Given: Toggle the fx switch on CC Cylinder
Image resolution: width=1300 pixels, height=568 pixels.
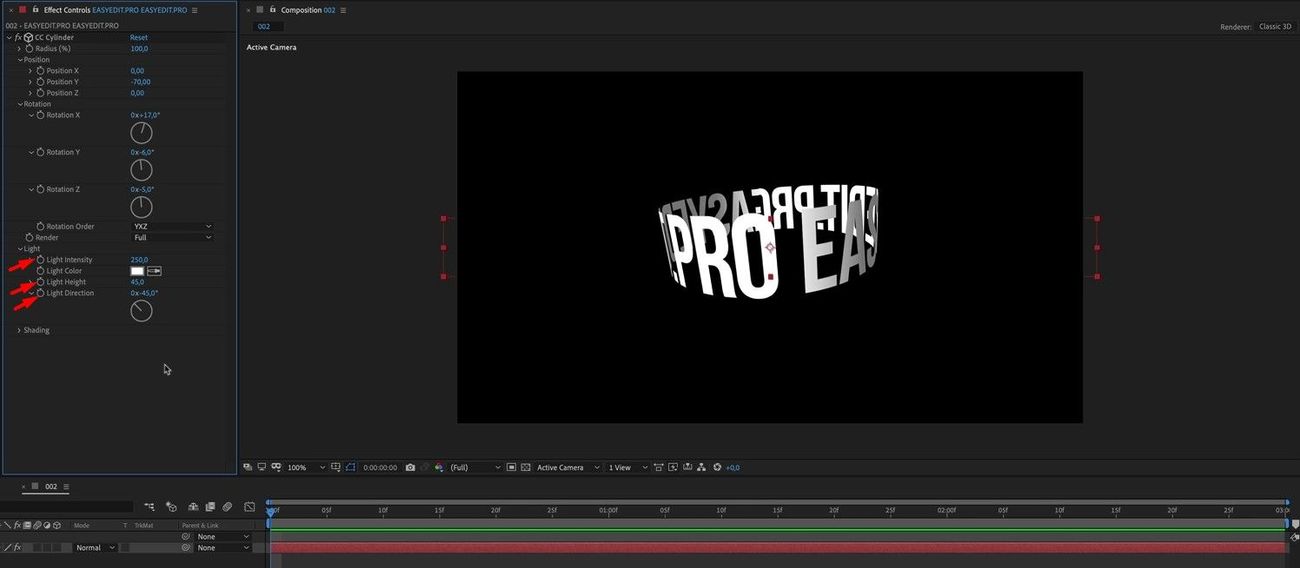Looking at the screenshot, I should pyautogui.click(x=17, y=38).
